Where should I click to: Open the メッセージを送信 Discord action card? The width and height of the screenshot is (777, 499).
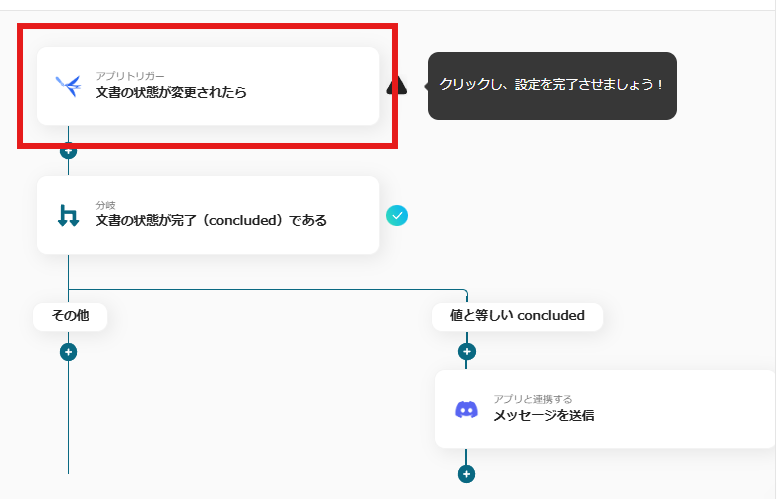[x=606, y=409]
